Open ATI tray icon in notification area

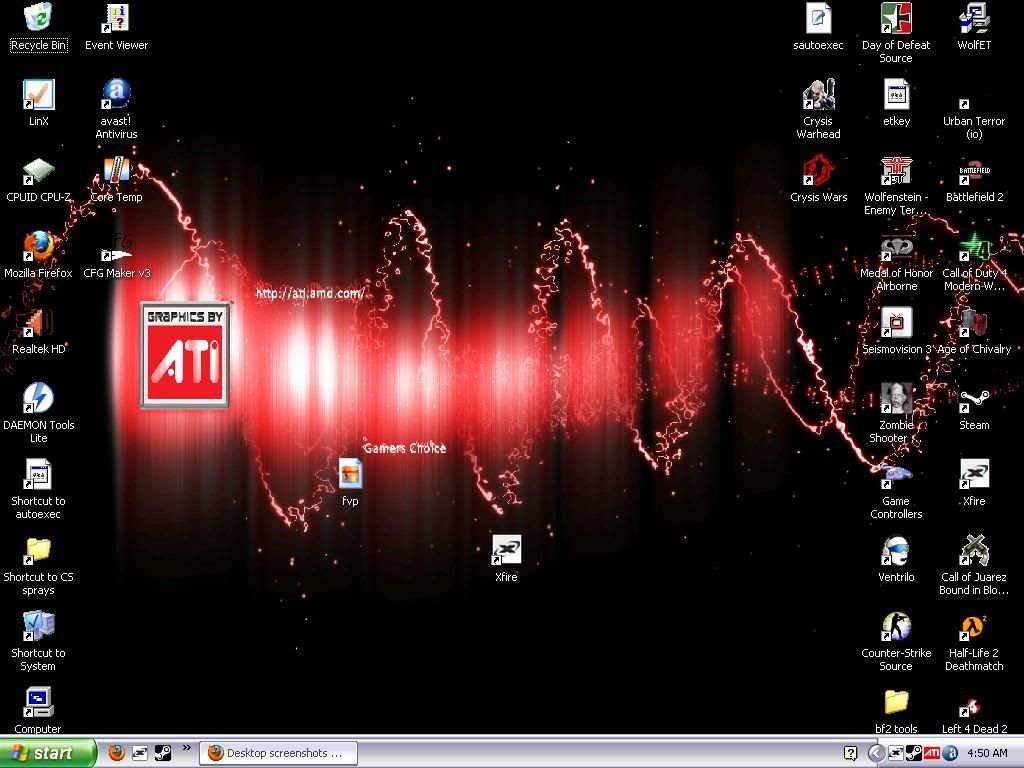pyautogui.click(x=932, y=754)
